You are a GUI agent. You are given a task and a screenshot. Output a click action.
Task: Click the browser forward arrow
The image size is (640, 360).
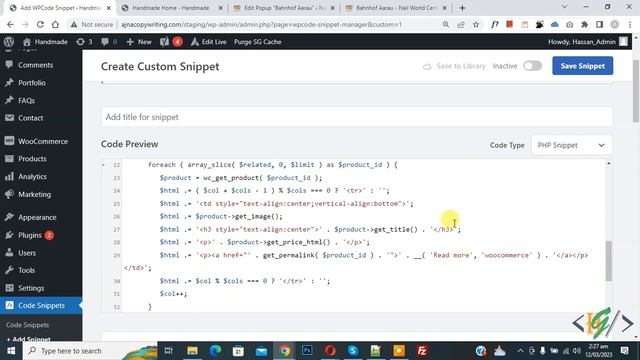click(25, 24)
